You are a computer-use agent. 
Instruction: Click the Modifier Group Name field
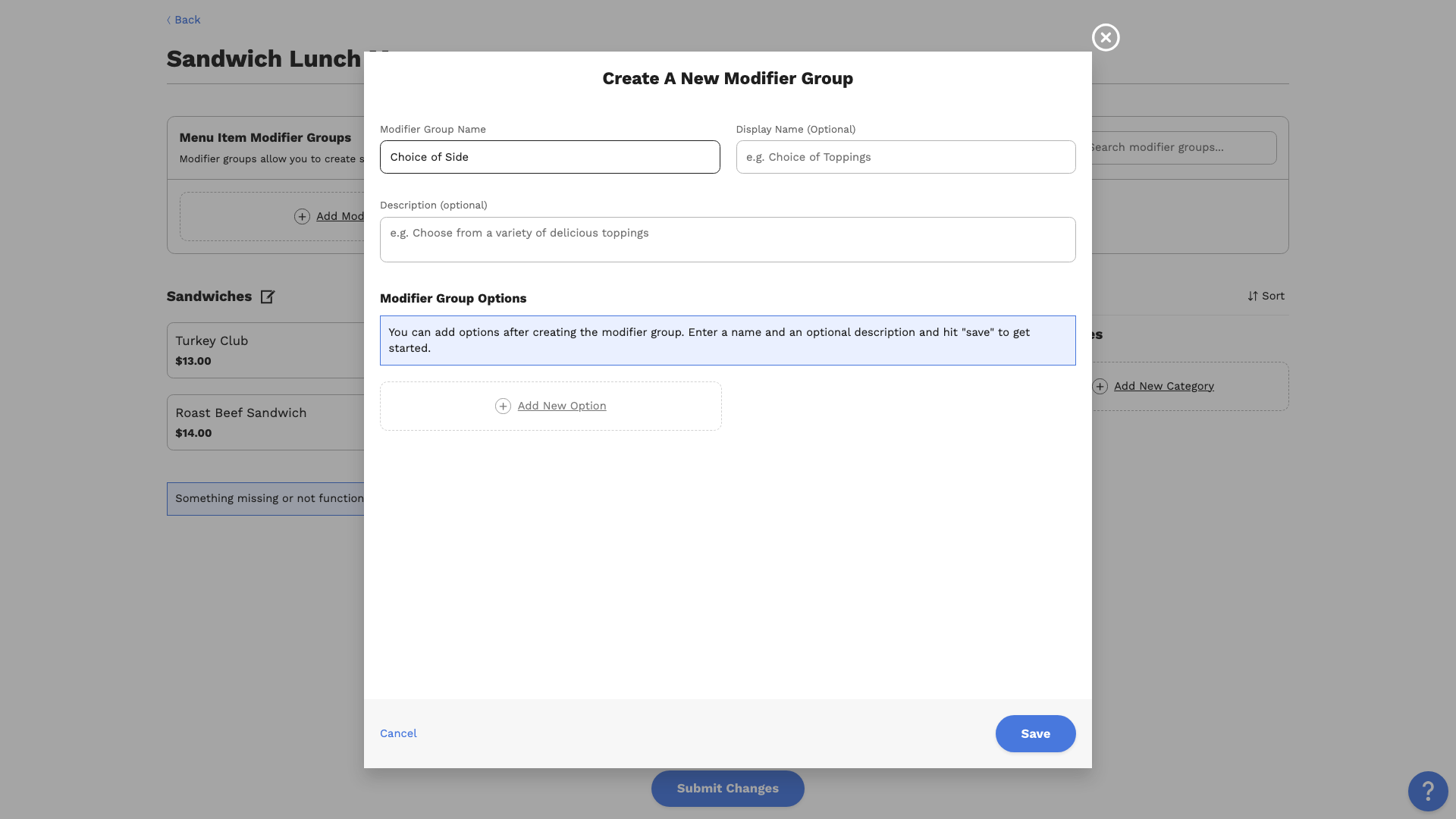pyautogui.click(x=550, y=157)
